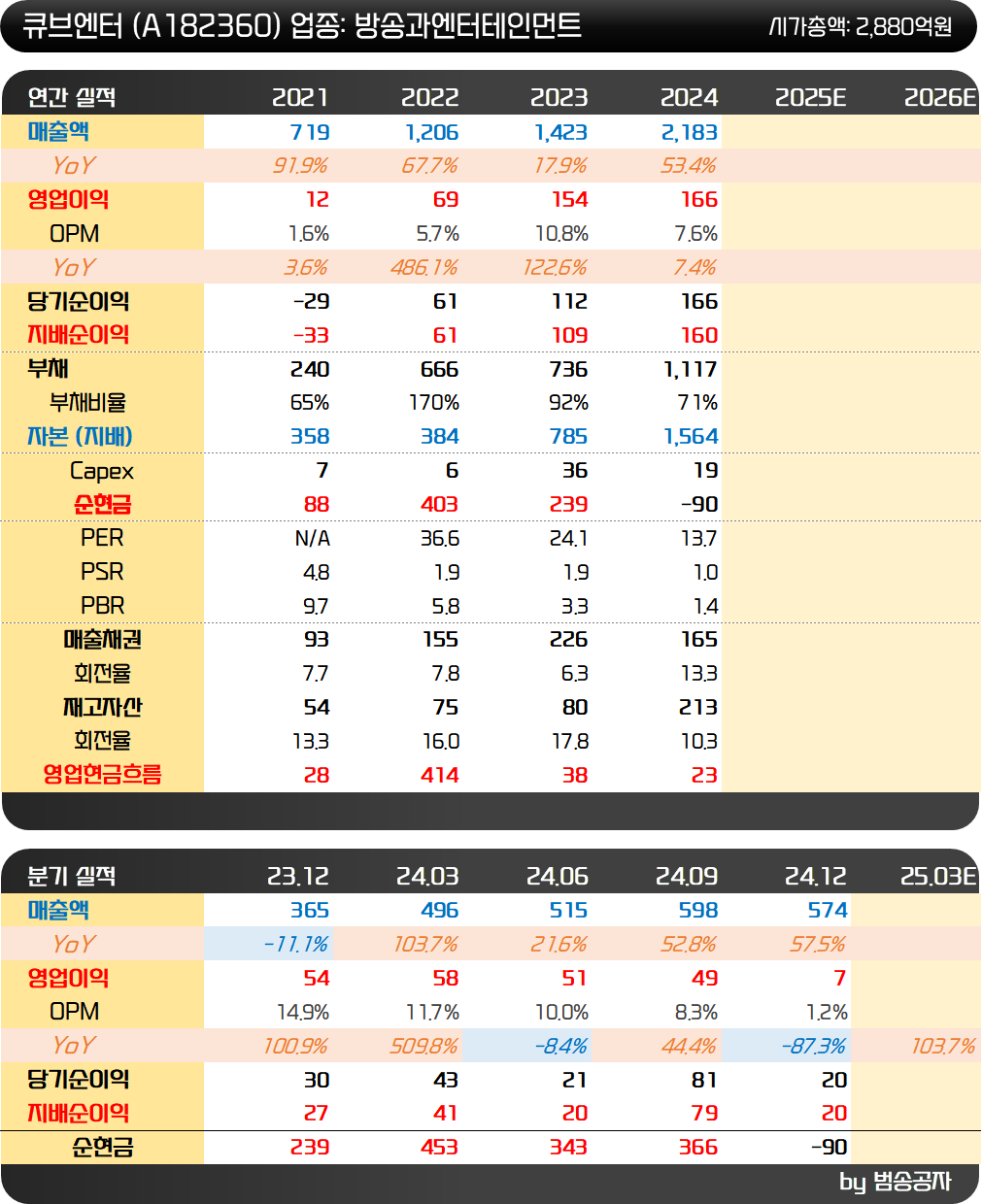Click the '매출채권' row label
Screen dimensions: 982x1204
pyautogui.click(x=102, y=640)
